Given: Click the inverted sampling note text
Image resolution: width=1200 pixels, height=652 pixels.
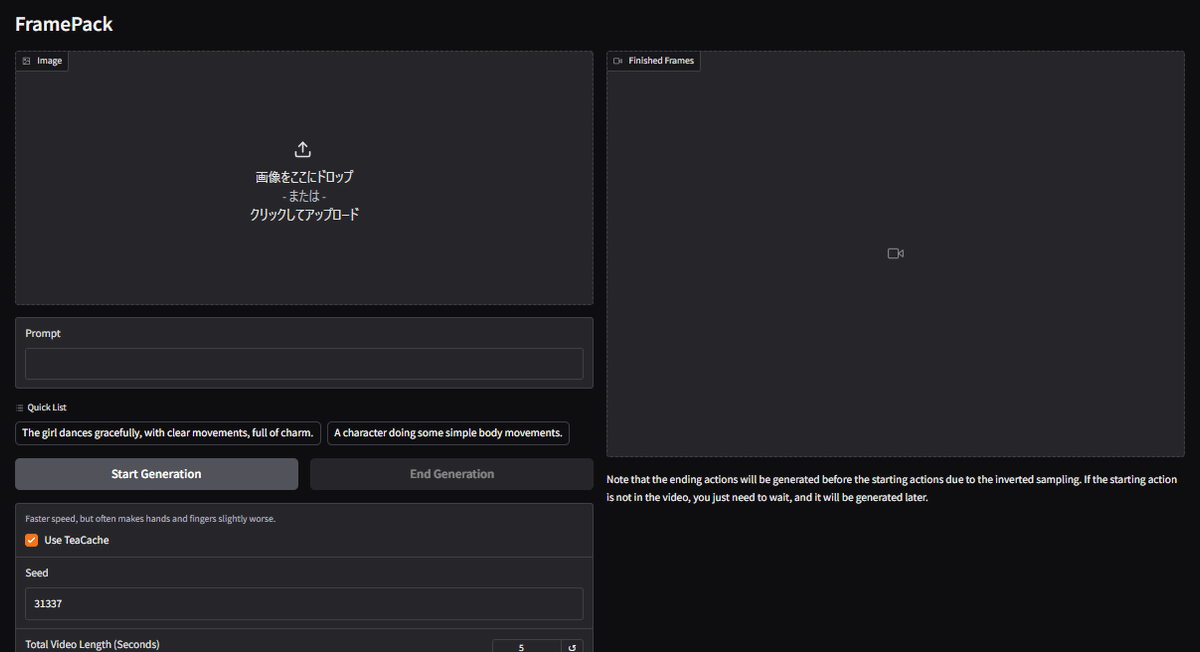Looking at the screenshot, I should click(x=892, y=488).
